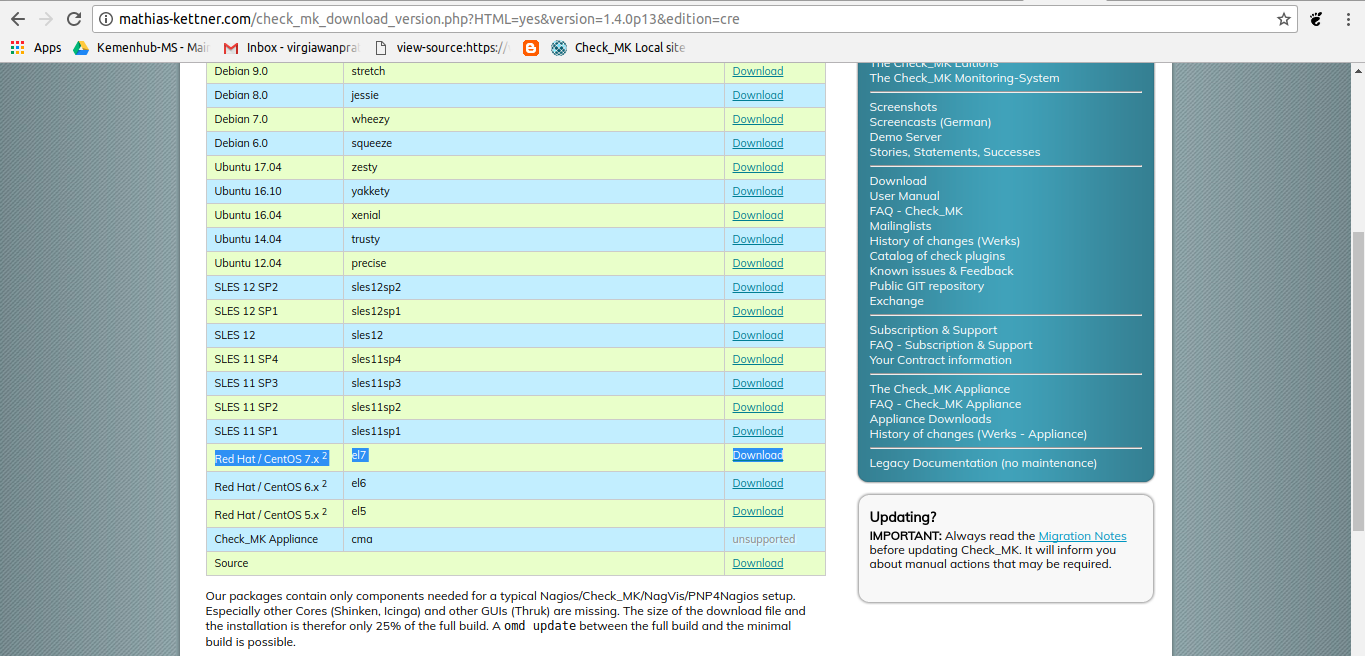Open The Check_MK Appliance link
Screen dimensions: 1365x656
pyautogui.click(x=939, y=389)
